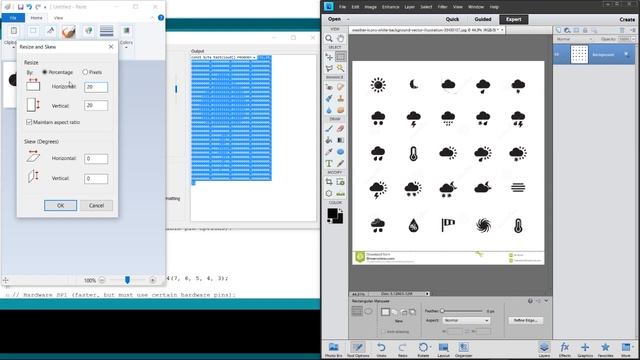The image size is (640, 360).
Task: Open the layer blend mode Normal dropdown
Action: pos(574,39)
